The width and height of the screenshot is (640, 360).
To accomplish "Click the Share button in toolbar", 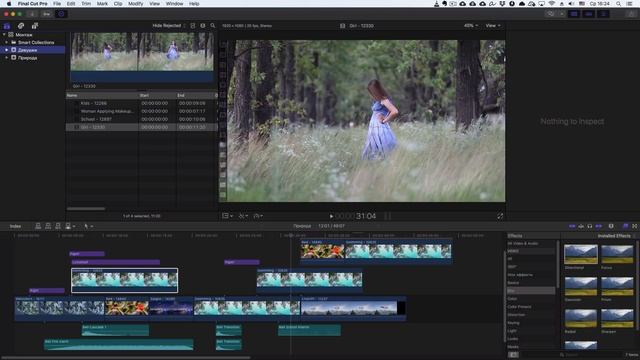I will point(632,14).
